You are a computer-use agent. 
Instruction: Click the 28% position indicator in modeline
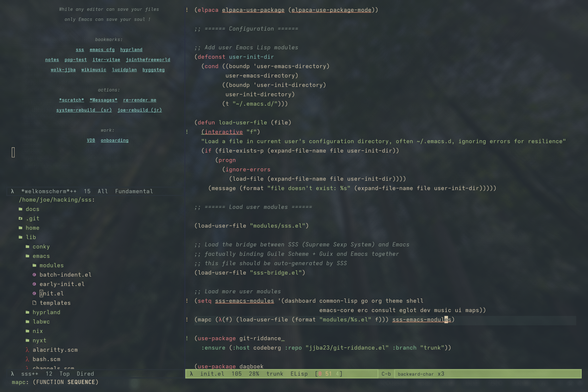point(254,374)
